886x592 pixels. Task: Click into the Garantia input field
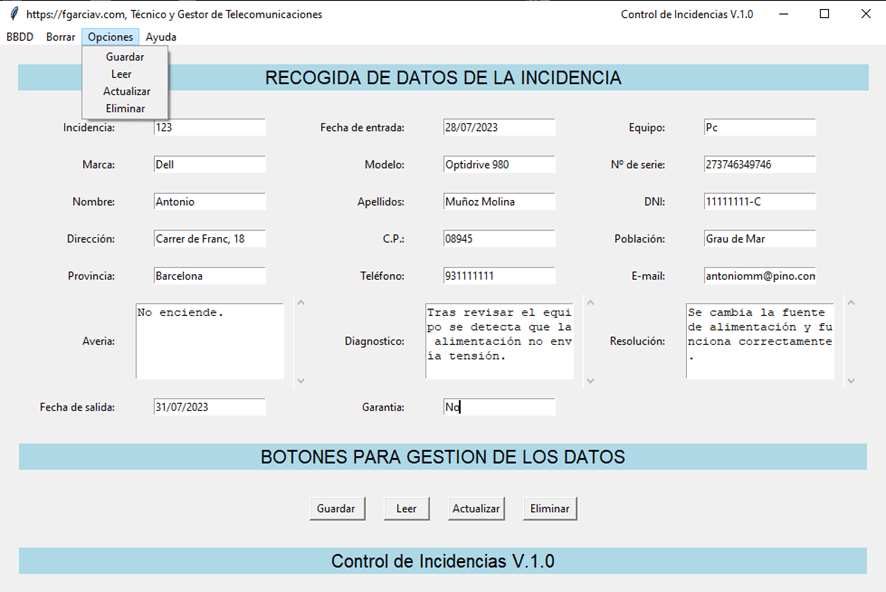coord(499,407)
